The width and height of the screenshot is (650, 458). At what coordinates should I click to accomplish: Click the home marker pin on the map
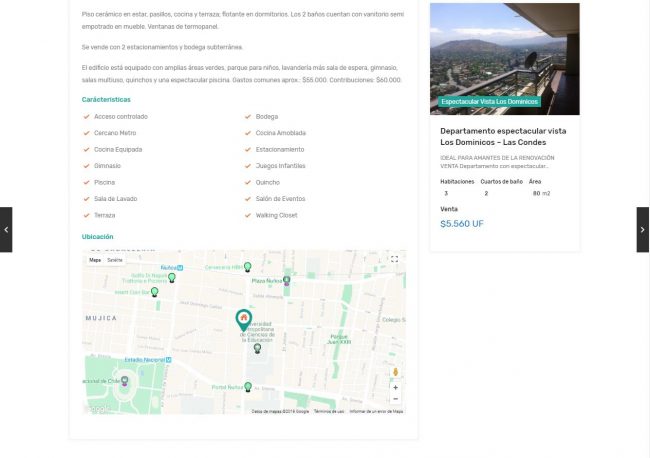[x=243, y=319]
